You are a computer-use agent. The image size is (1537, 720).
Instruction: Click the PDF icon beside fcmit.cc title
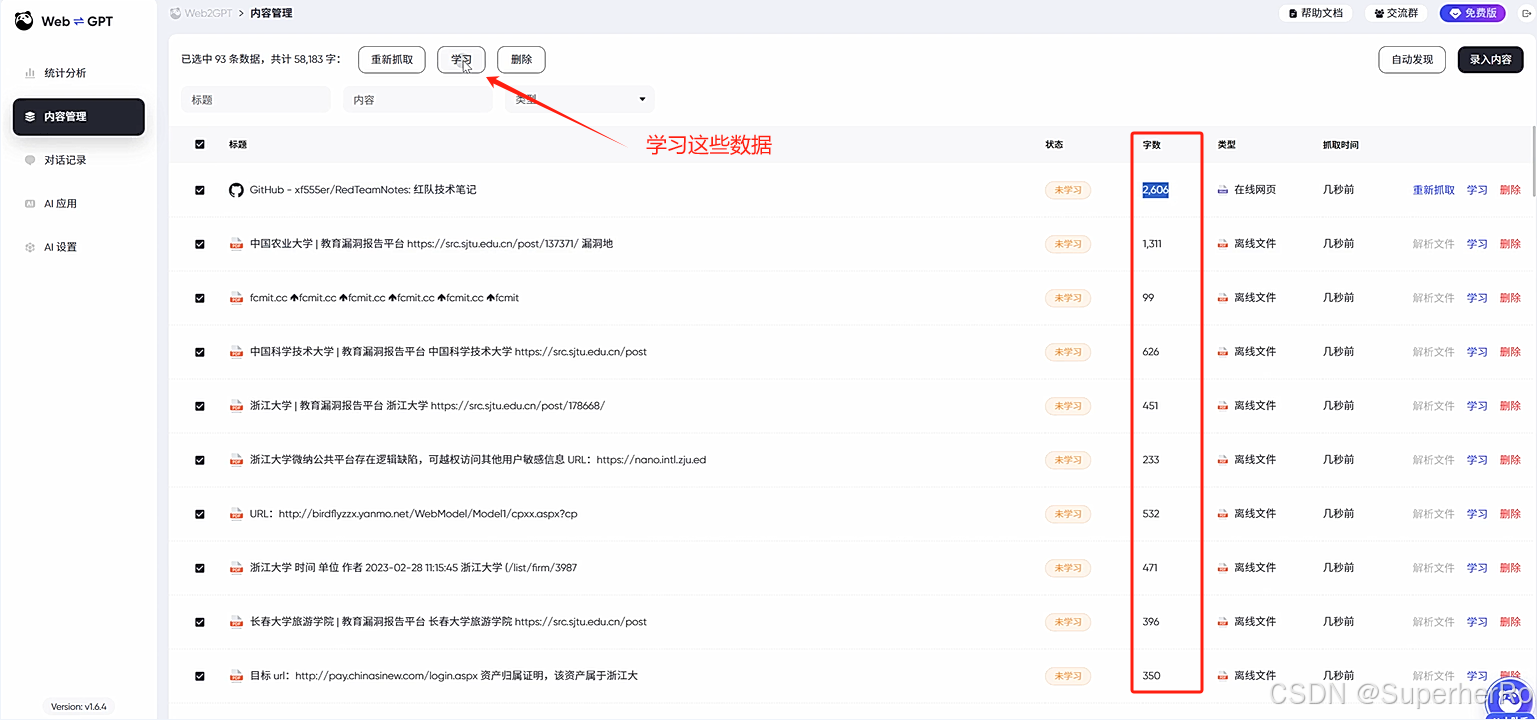click(x=236, y=298)
